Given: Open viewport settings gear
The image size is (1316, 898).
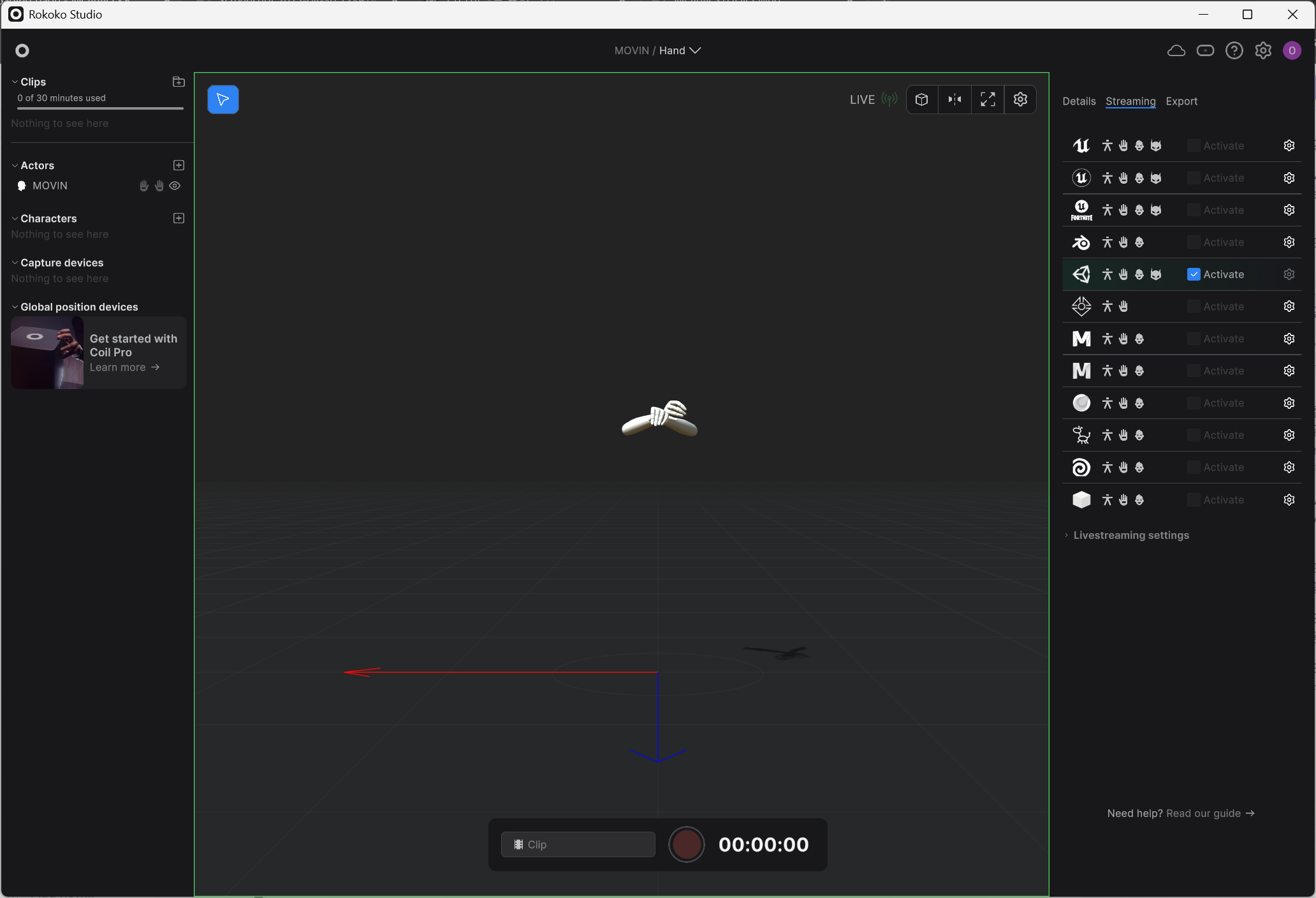Looking at the screenshot, I should click(1020, 99).
